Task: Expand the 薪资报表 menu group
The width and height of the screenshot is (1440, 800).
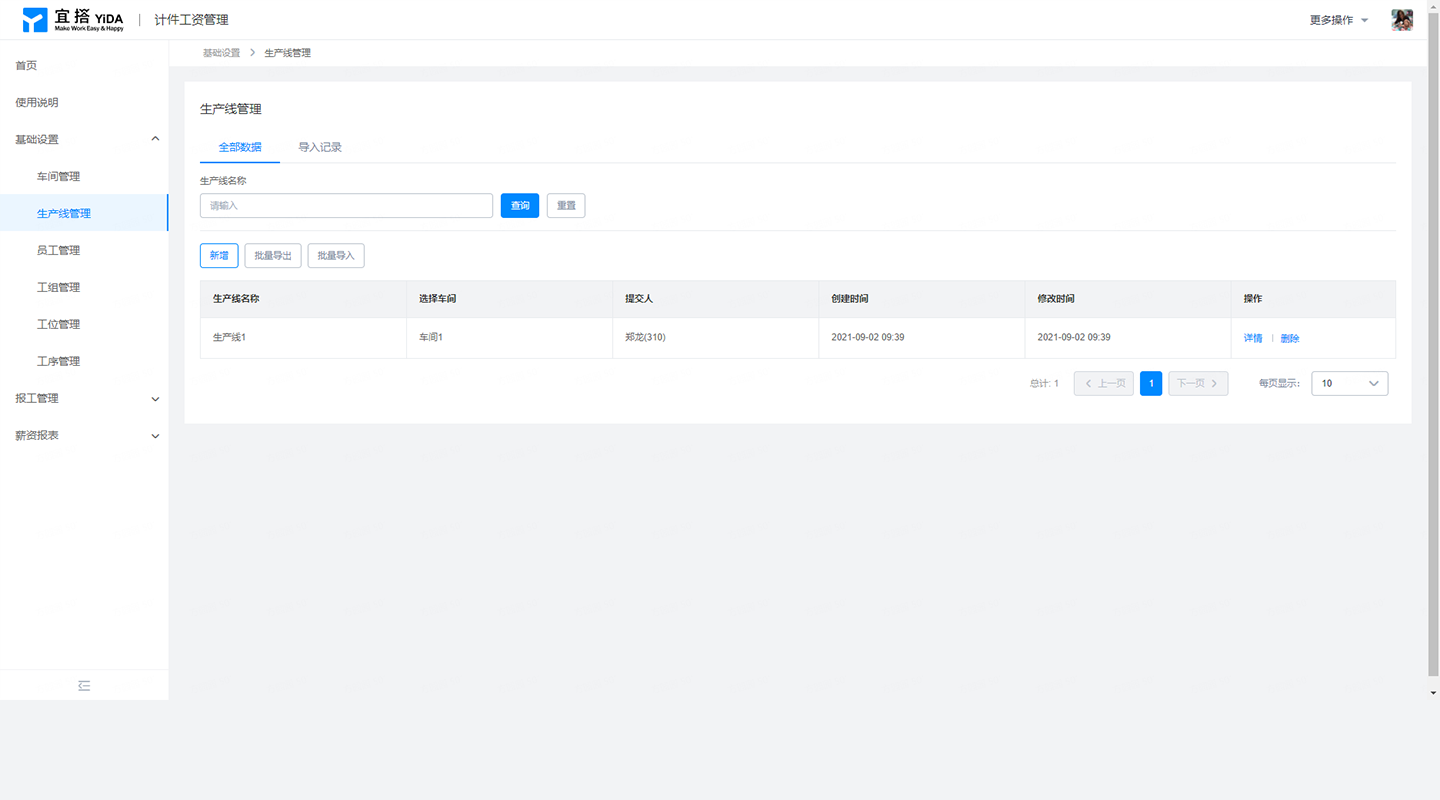Action: (84, 435)
